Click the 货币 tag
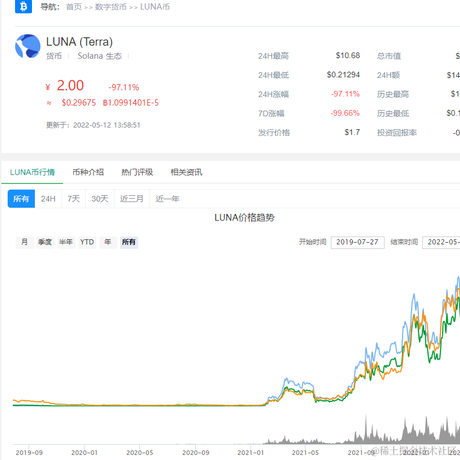The image size is (460, 460). click(x=54, y=56)
